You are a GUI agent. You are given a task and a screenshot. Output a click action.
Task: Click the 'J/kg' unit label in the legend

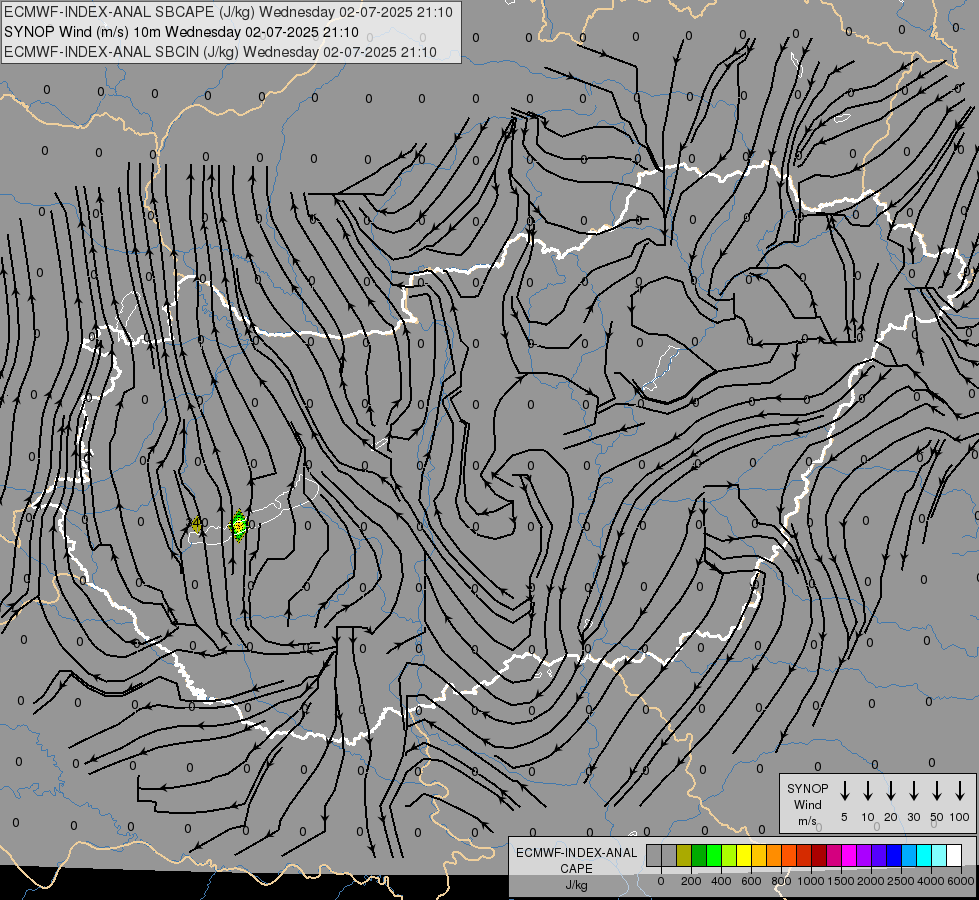tap(576, 885)
